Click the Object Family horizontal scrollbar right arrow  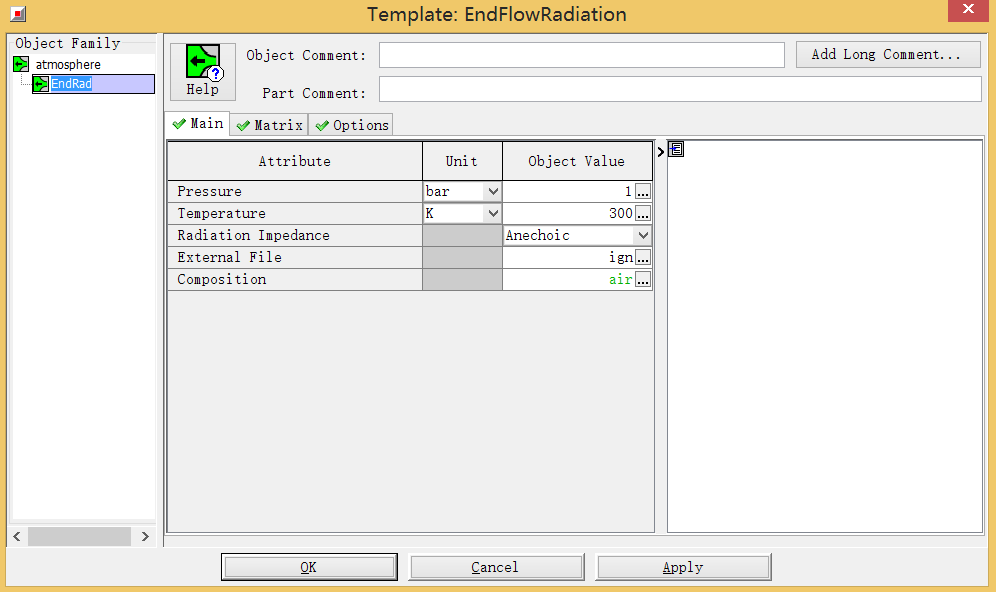pos(145,537)
